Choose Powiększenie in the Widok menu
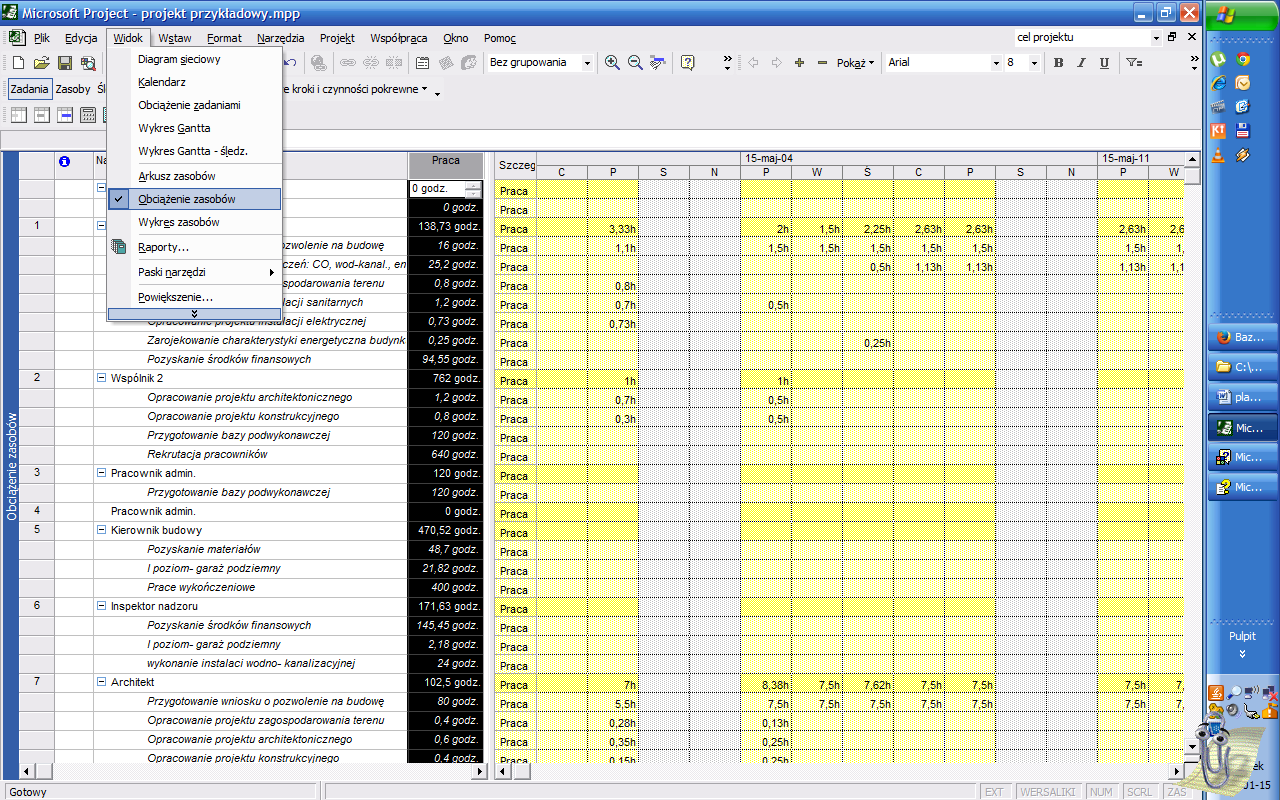1280x800 pixels. coord(195,297)
